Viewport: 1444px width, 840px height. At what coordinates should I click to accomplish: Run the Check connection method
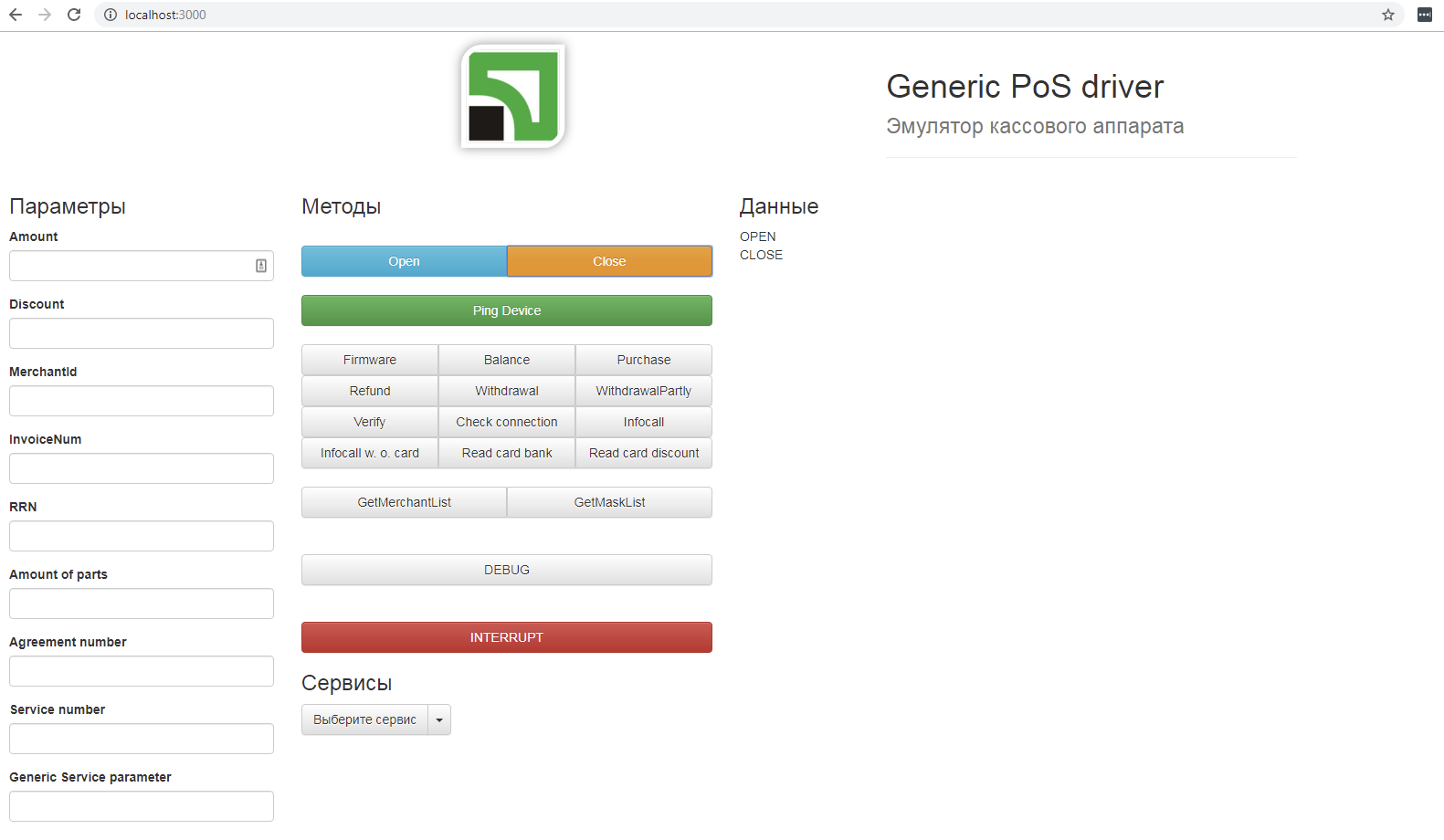click(x=506, y=422)
